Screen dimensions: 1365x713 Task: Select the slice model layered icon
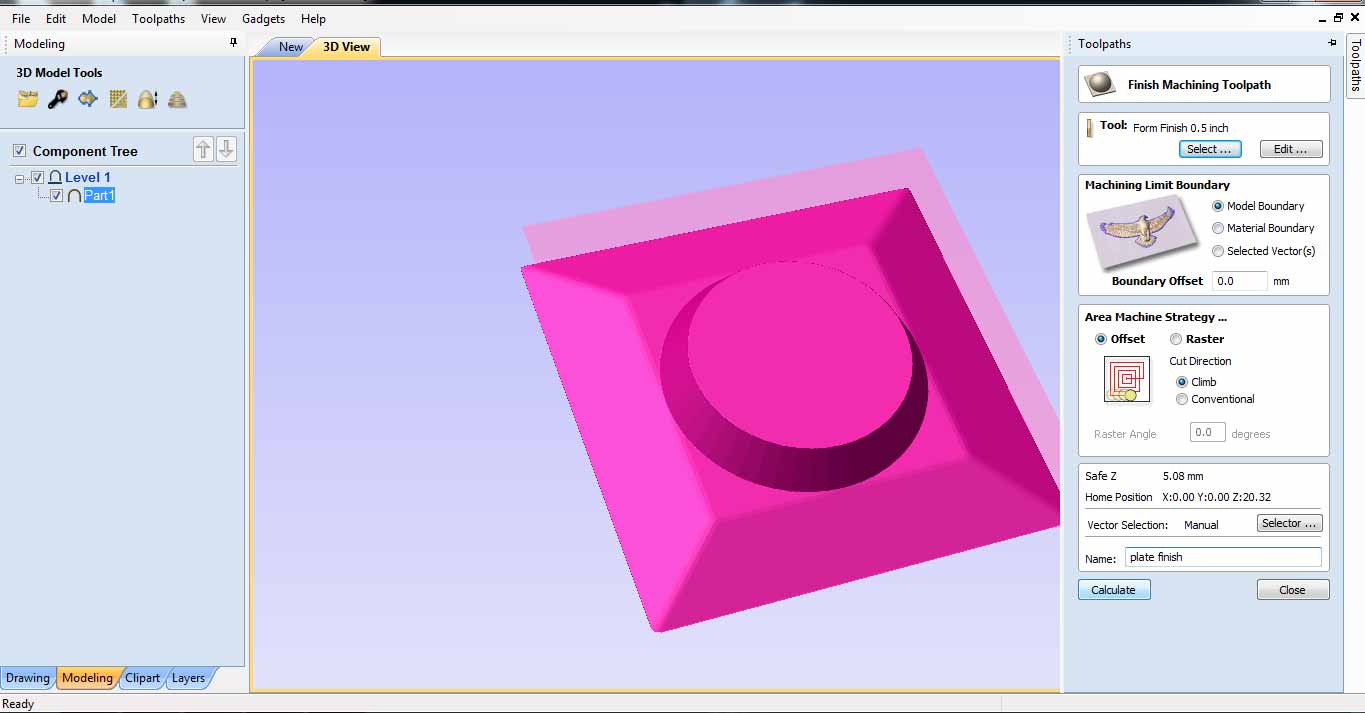click(x=177, y=99)
